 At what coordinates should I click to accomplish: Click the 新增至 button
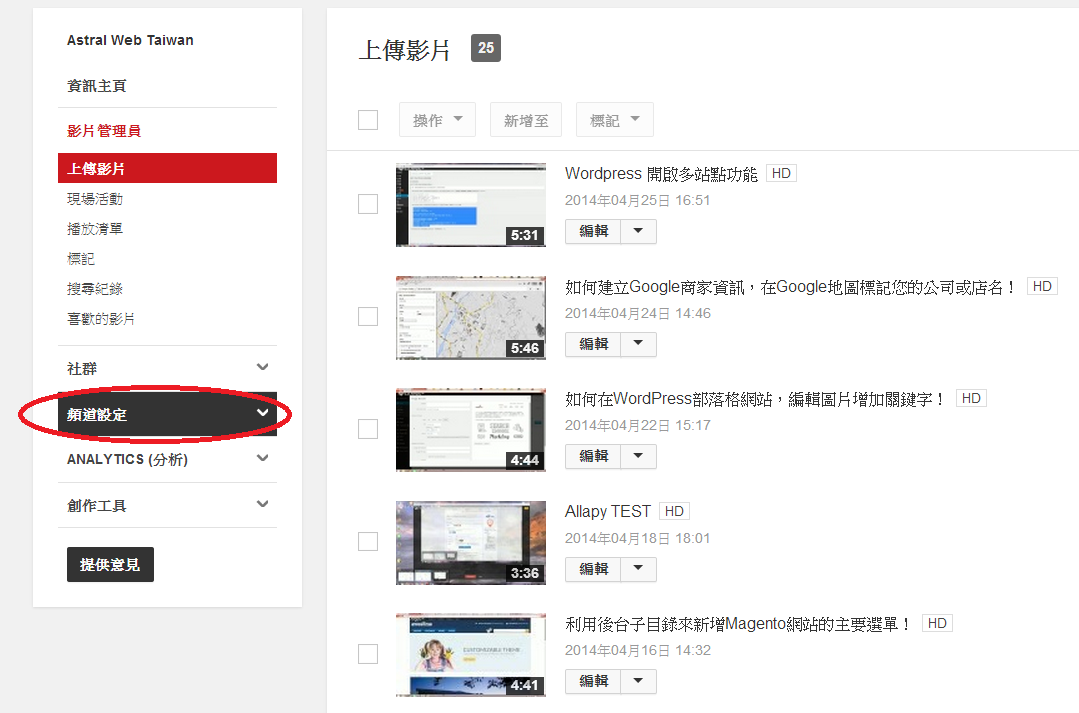pos(526,120)
